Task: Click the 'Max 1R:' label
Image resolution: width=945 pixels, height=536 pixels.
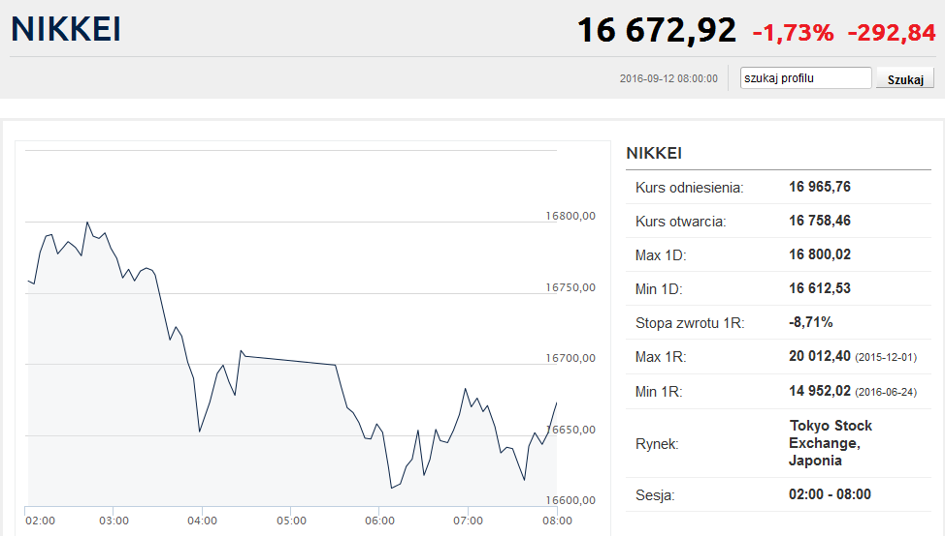Action: (x=661, y=357)
